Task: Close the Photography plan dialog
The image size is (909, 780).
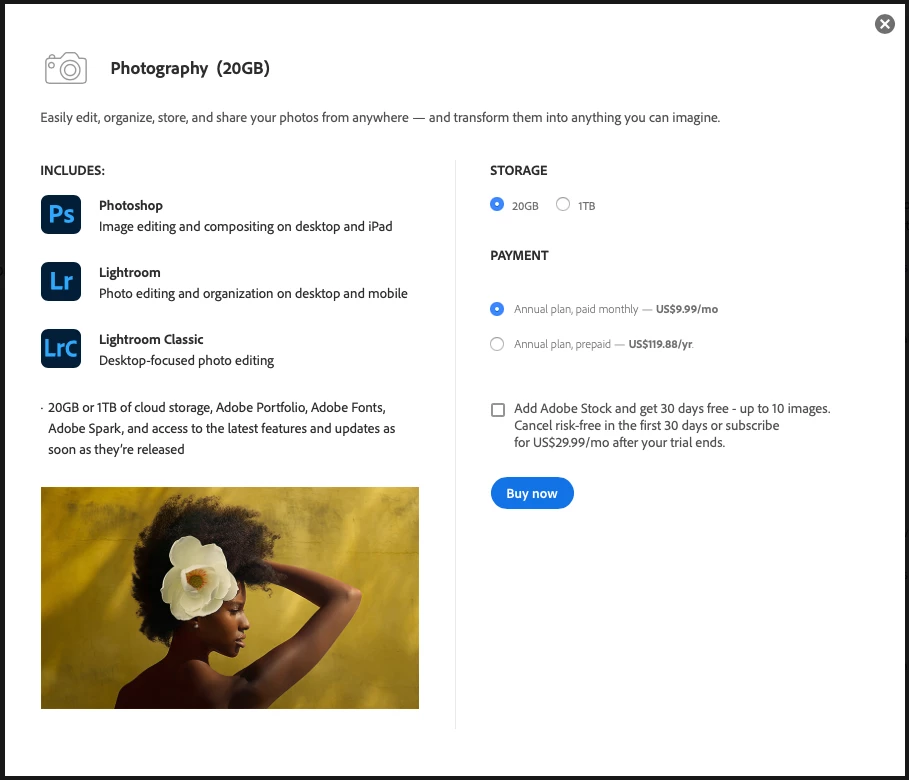Action: [884, 24]
